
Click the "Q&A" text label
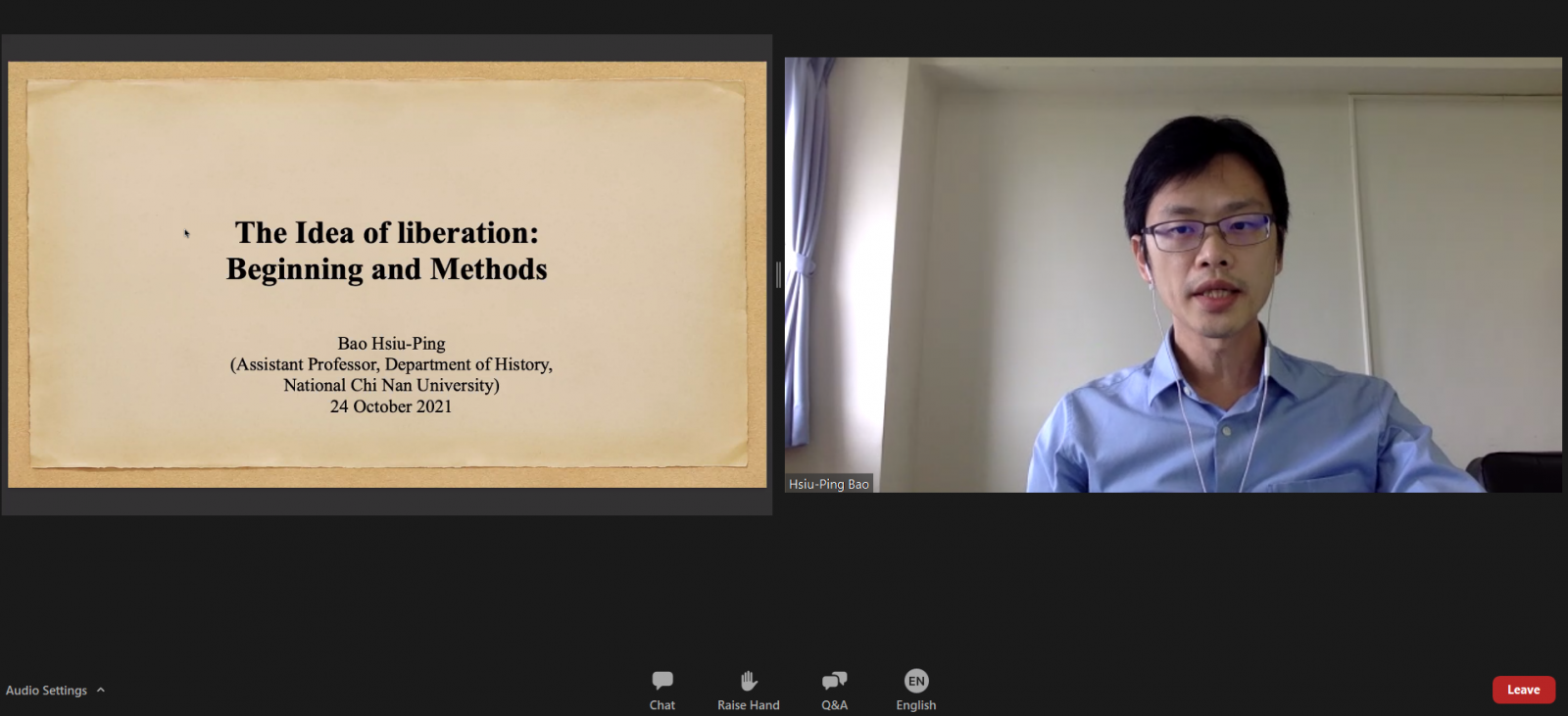(x=834, y=705)
